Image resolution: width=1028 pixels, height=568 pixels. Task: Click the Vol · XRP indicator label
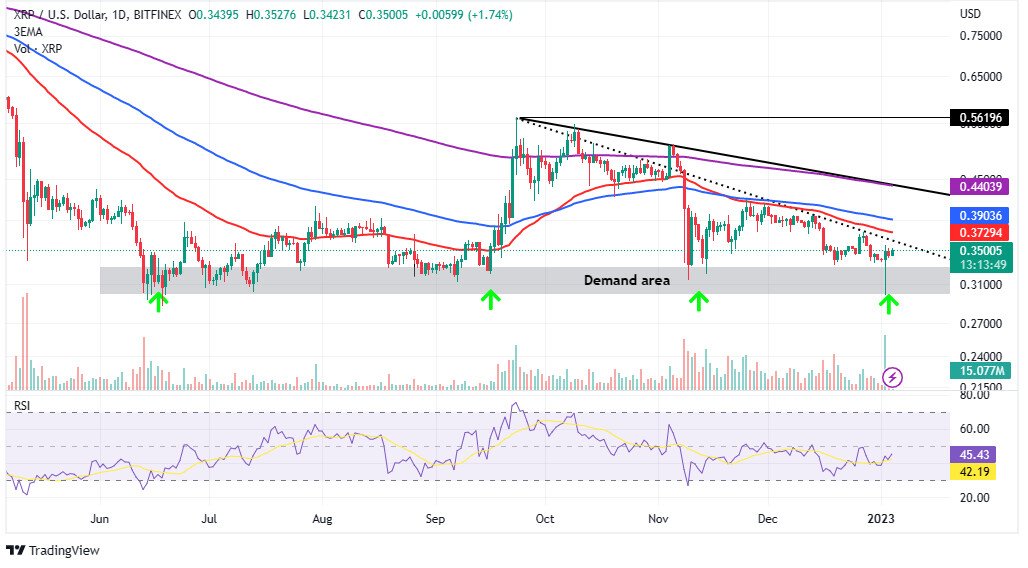point(38,49)
